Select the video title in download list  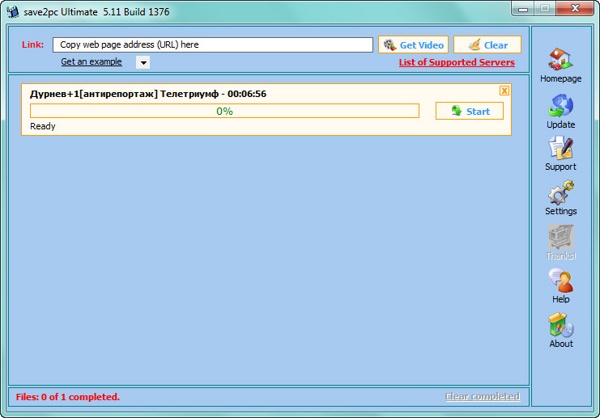[x=148, y=94]
